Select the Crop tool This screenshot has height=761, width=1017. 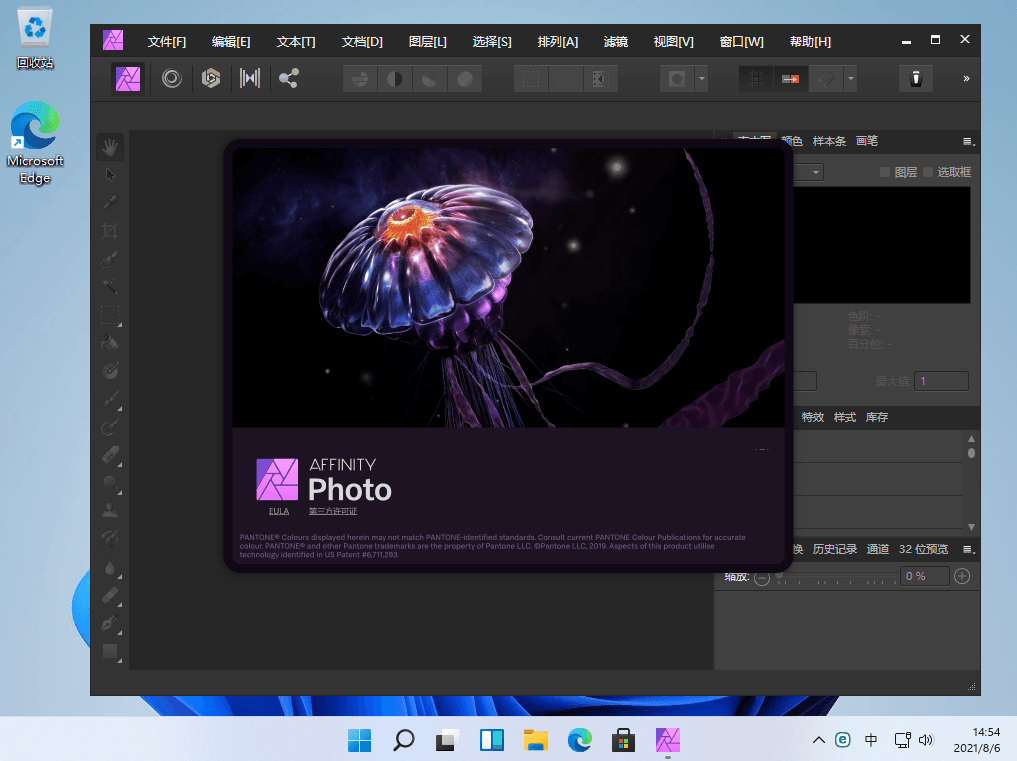110,231
